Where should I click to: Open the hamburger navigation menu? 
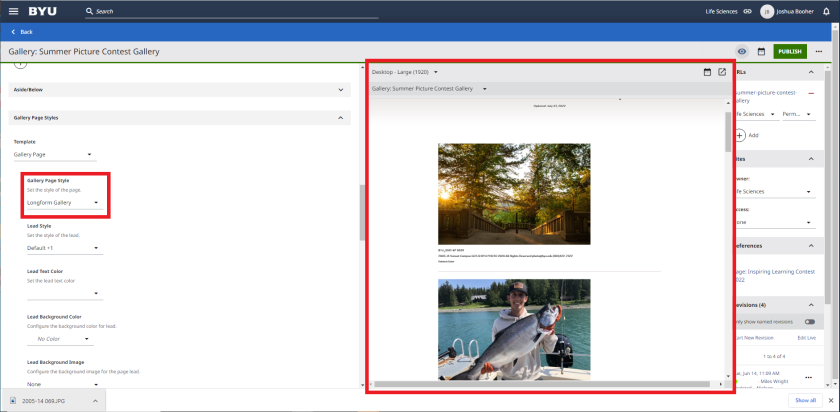click(13, 11)
